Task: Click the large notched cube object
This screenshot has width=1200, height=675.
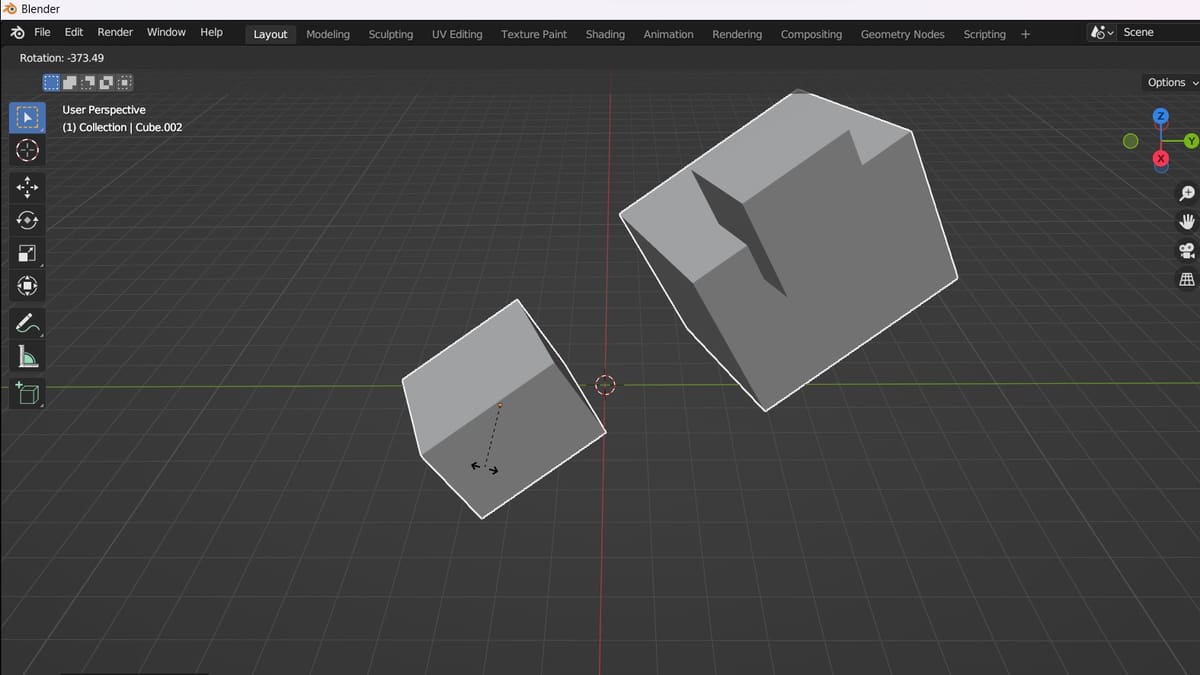Action: (789, 248)
